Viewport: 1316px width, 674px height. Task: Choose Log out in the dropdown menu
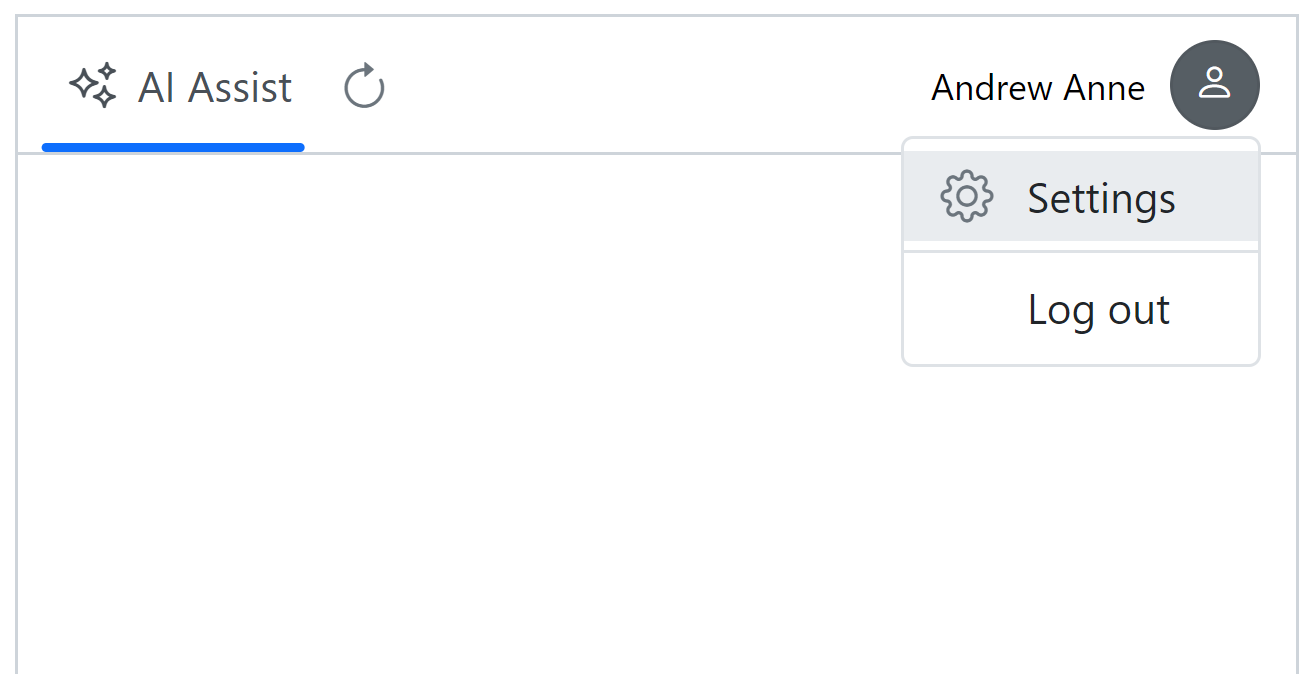tap(1098, 310)
